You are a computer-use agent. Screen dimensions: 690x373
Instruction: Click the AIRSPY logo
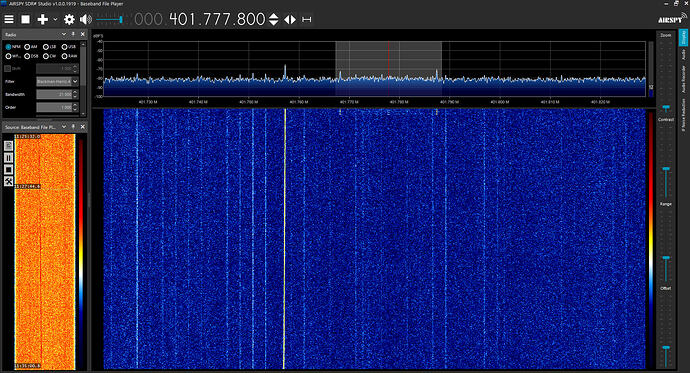click(x=672, y=19)
